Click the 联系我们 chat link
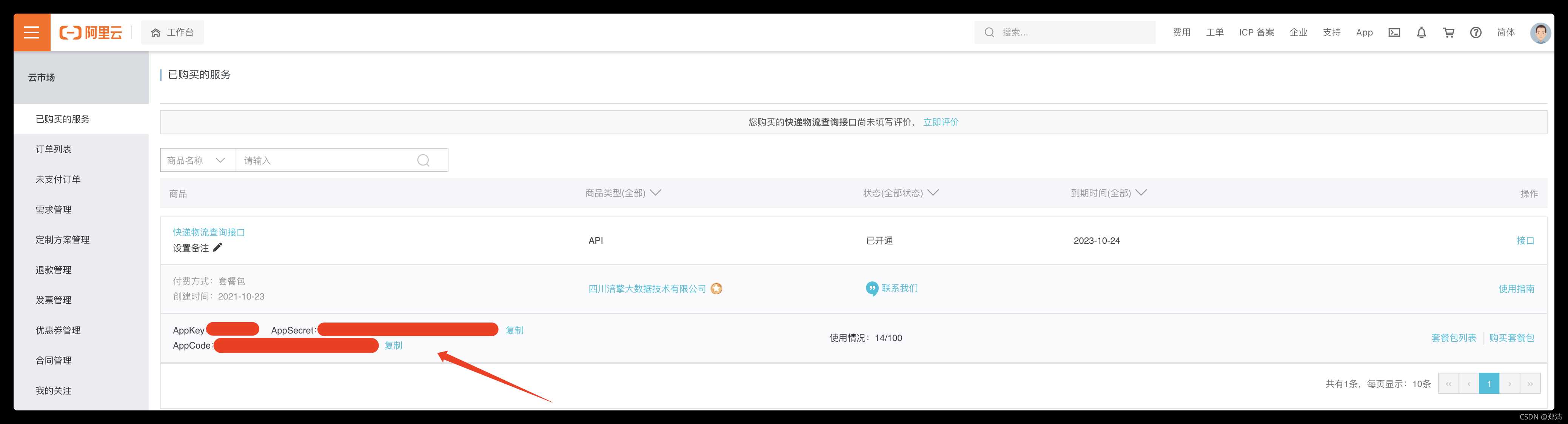Viewport: 1568px width, 424px height. click(x=892, y=288)
